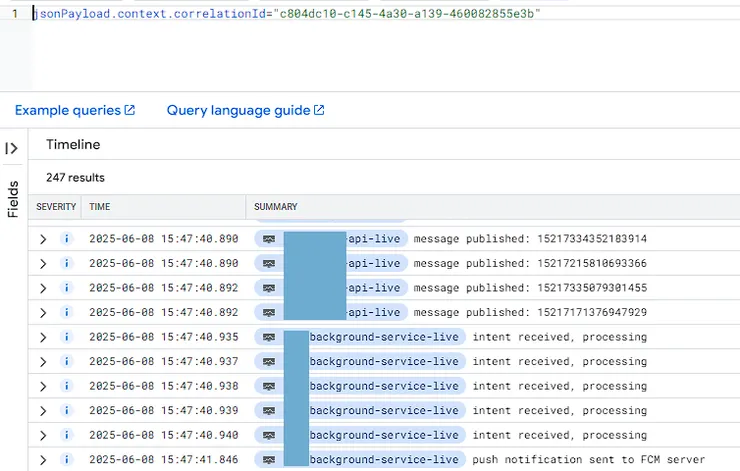
Task: Click info severity icon at 15:47:40.940
Action: [67, 435]
